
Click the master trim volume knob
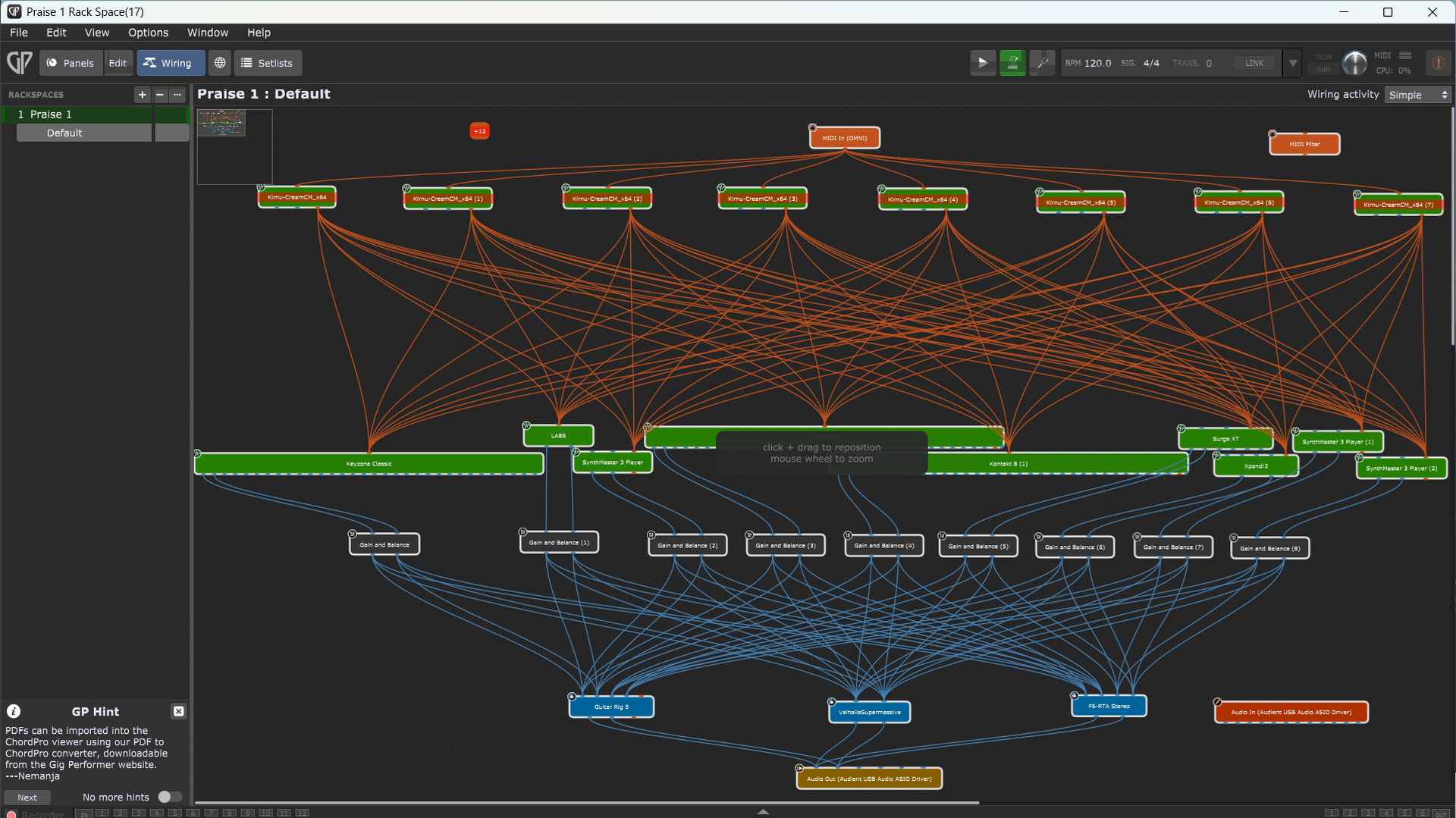tap(1354, 63)
